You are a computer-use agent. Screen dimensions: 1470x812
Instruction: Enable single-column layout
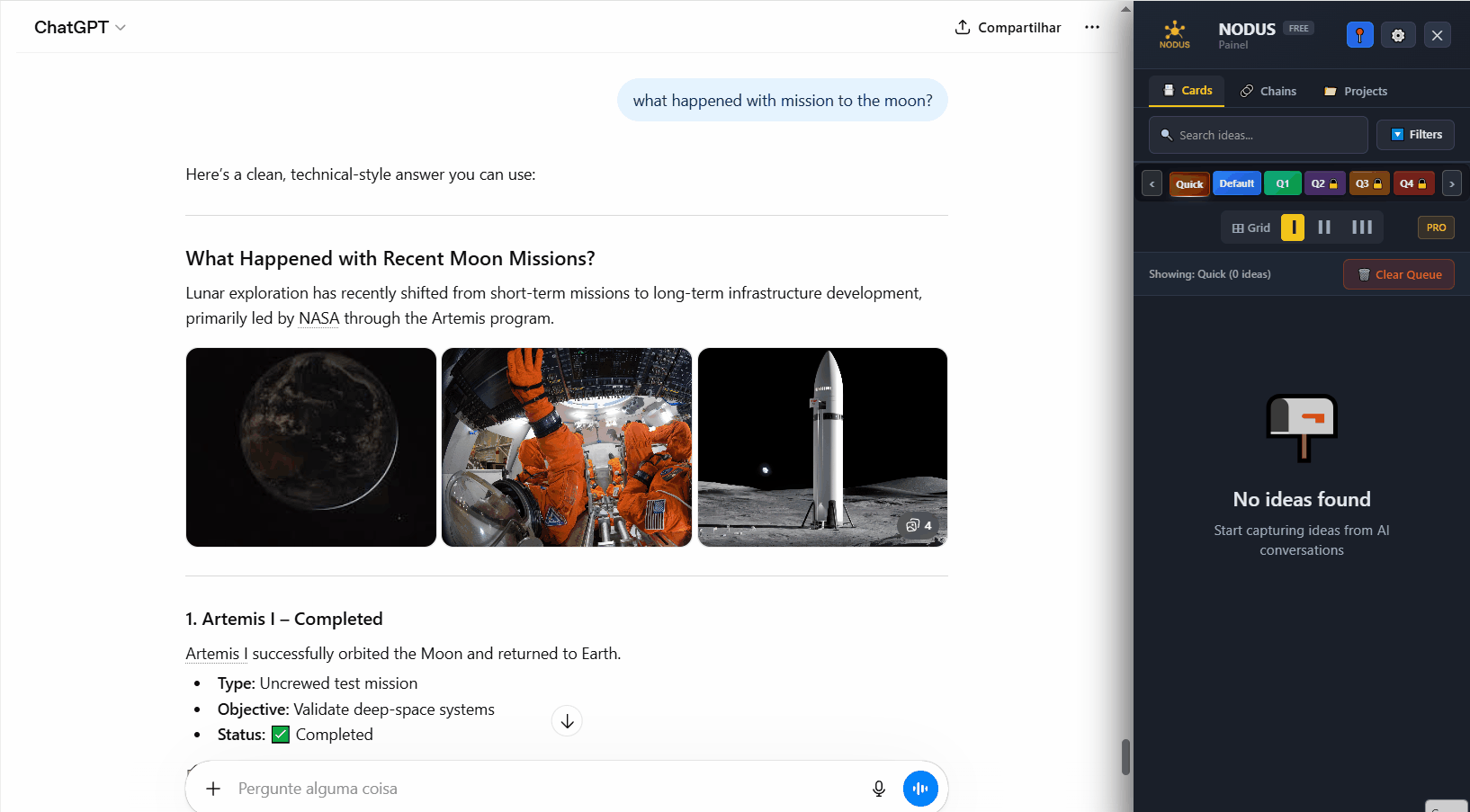point(1293,228)
